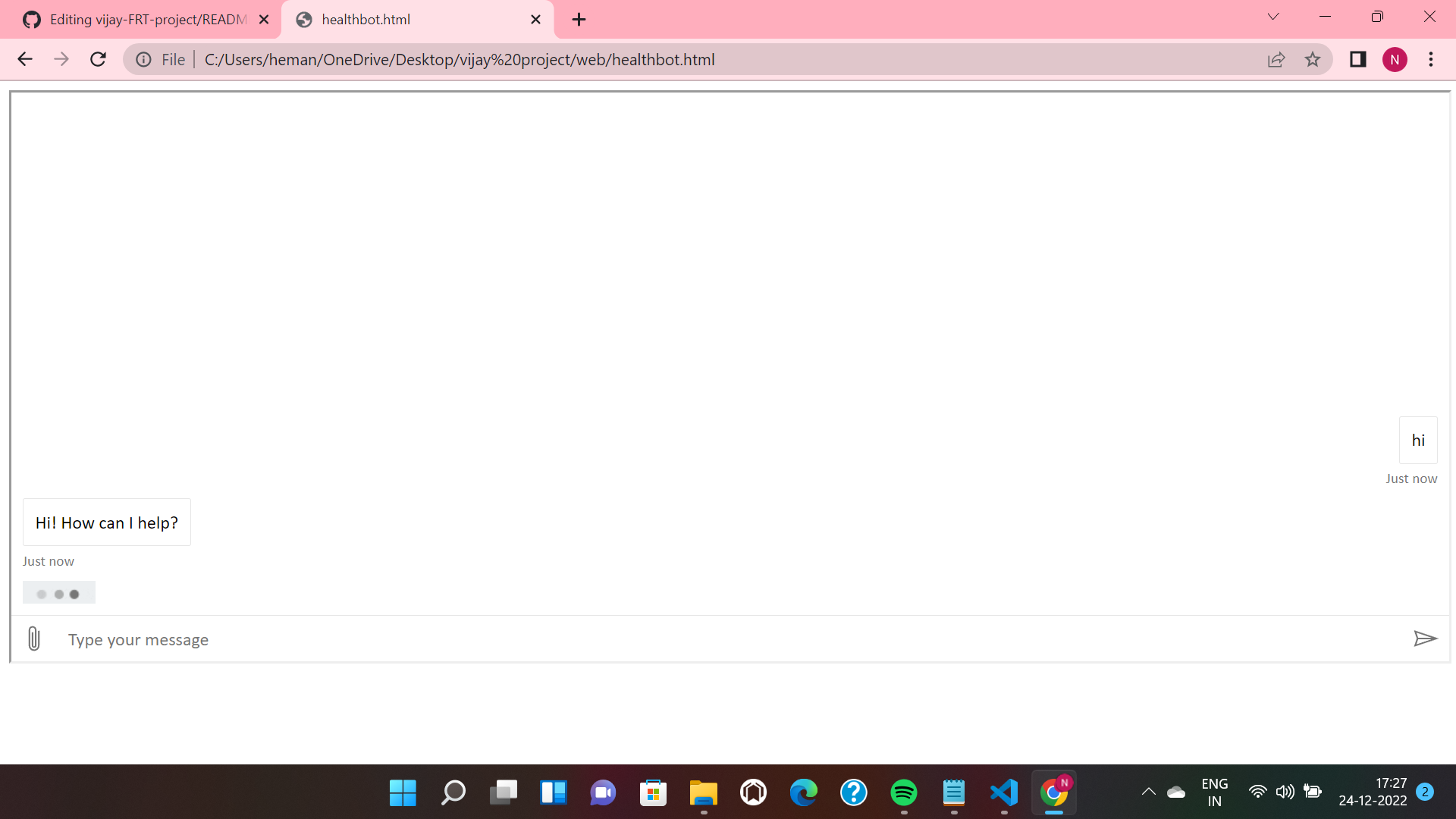
Task: Go back with the browser back arrow
Action: click(x=25, y=59)
